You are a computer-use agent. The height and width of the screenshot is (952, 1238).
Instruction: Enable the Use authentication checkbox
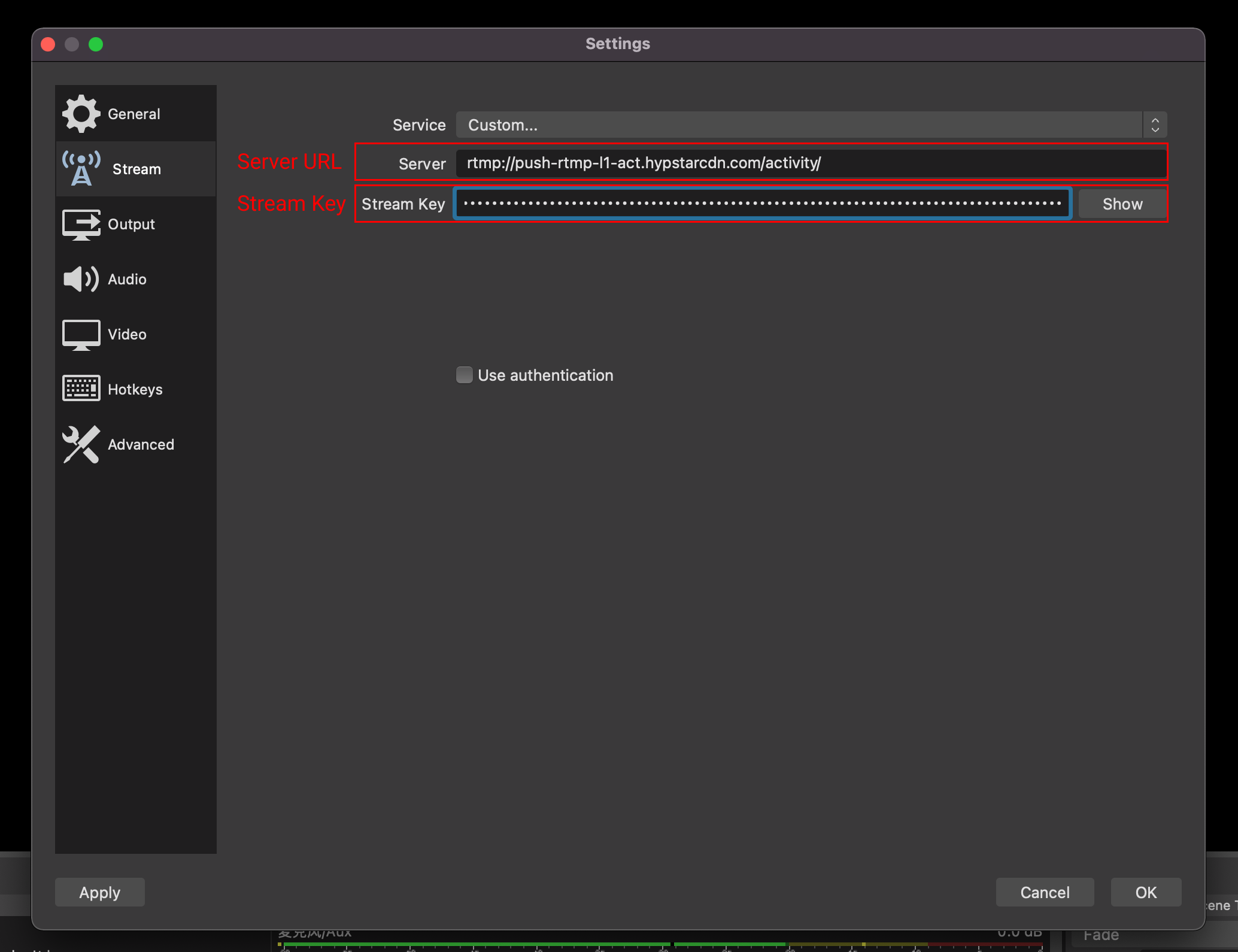click(465, 375)
